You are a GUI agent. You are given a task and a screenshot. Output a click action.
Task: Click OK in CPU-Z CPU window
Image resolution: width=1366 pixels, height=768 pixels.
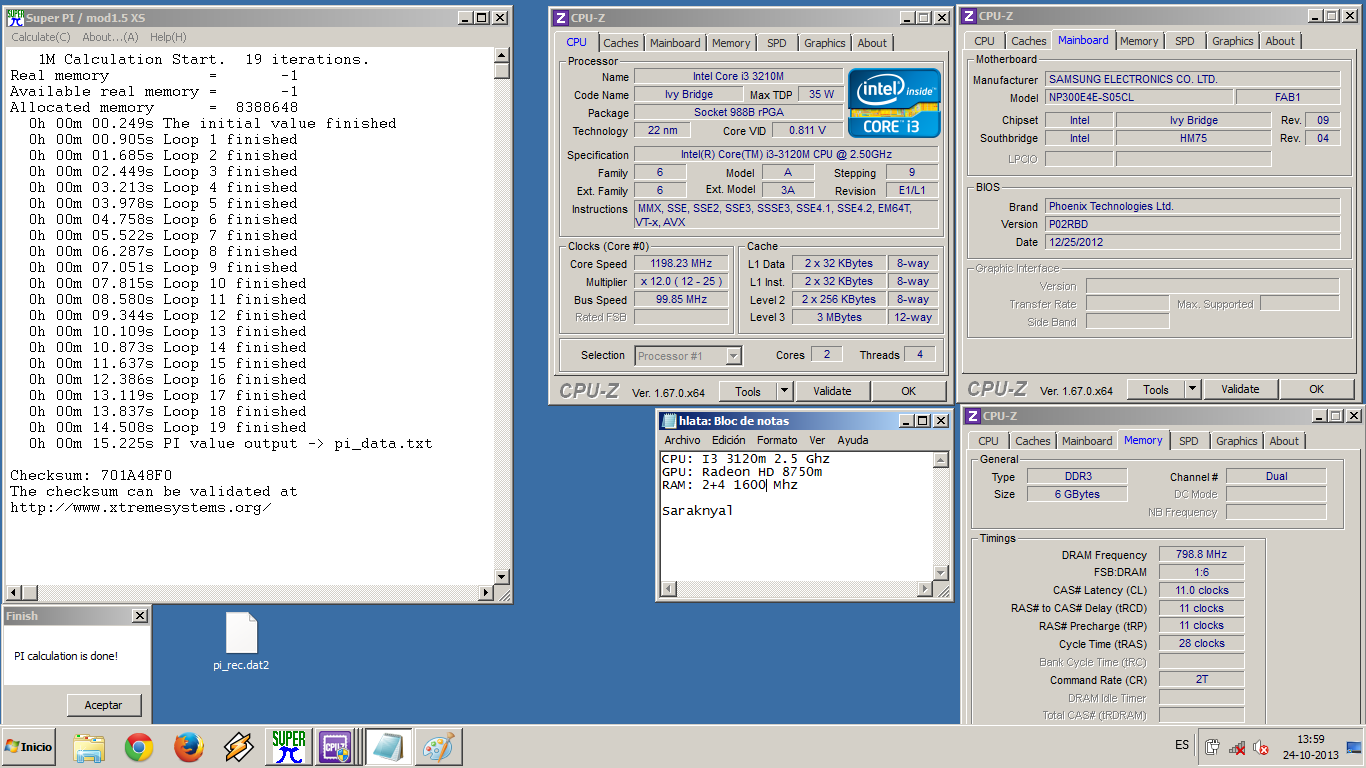click(x=908, y=392)
